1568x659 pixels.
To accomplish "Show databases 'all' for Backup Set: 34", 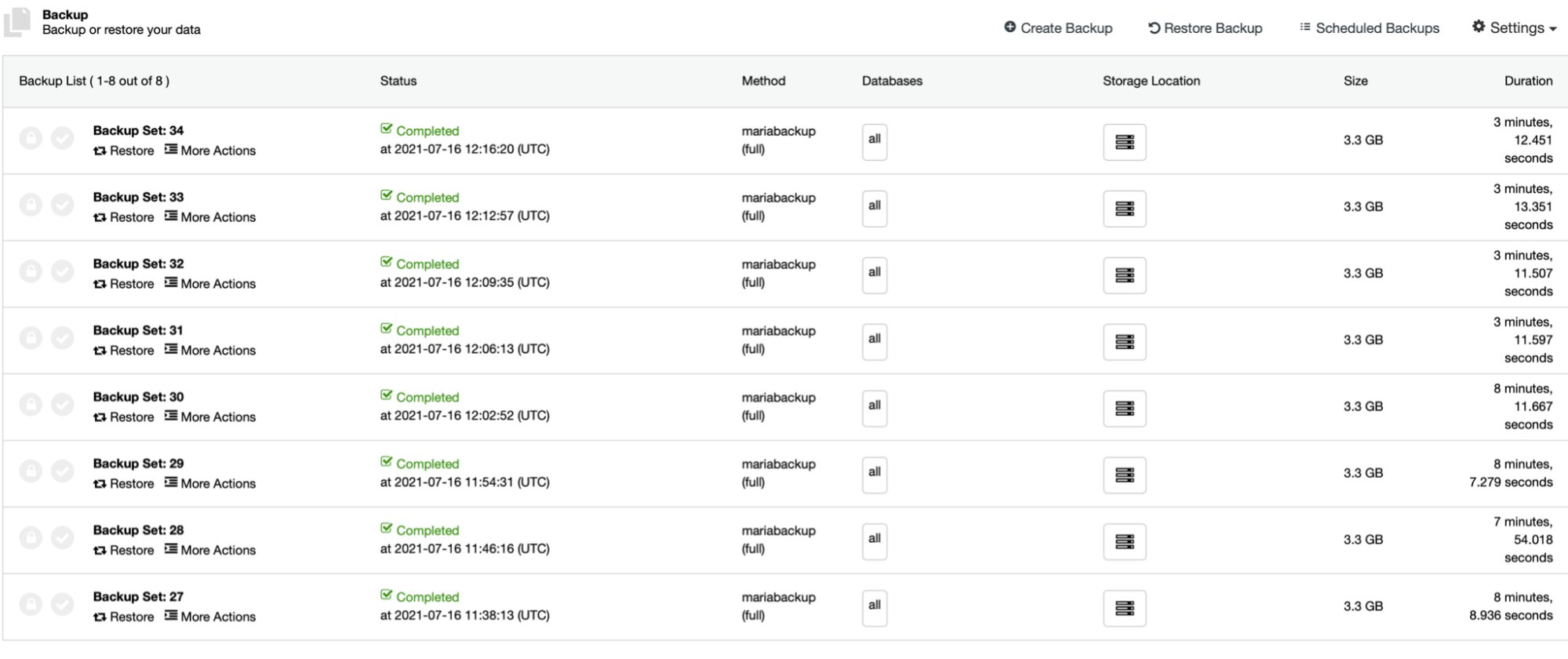I will [x=875, y=142].
